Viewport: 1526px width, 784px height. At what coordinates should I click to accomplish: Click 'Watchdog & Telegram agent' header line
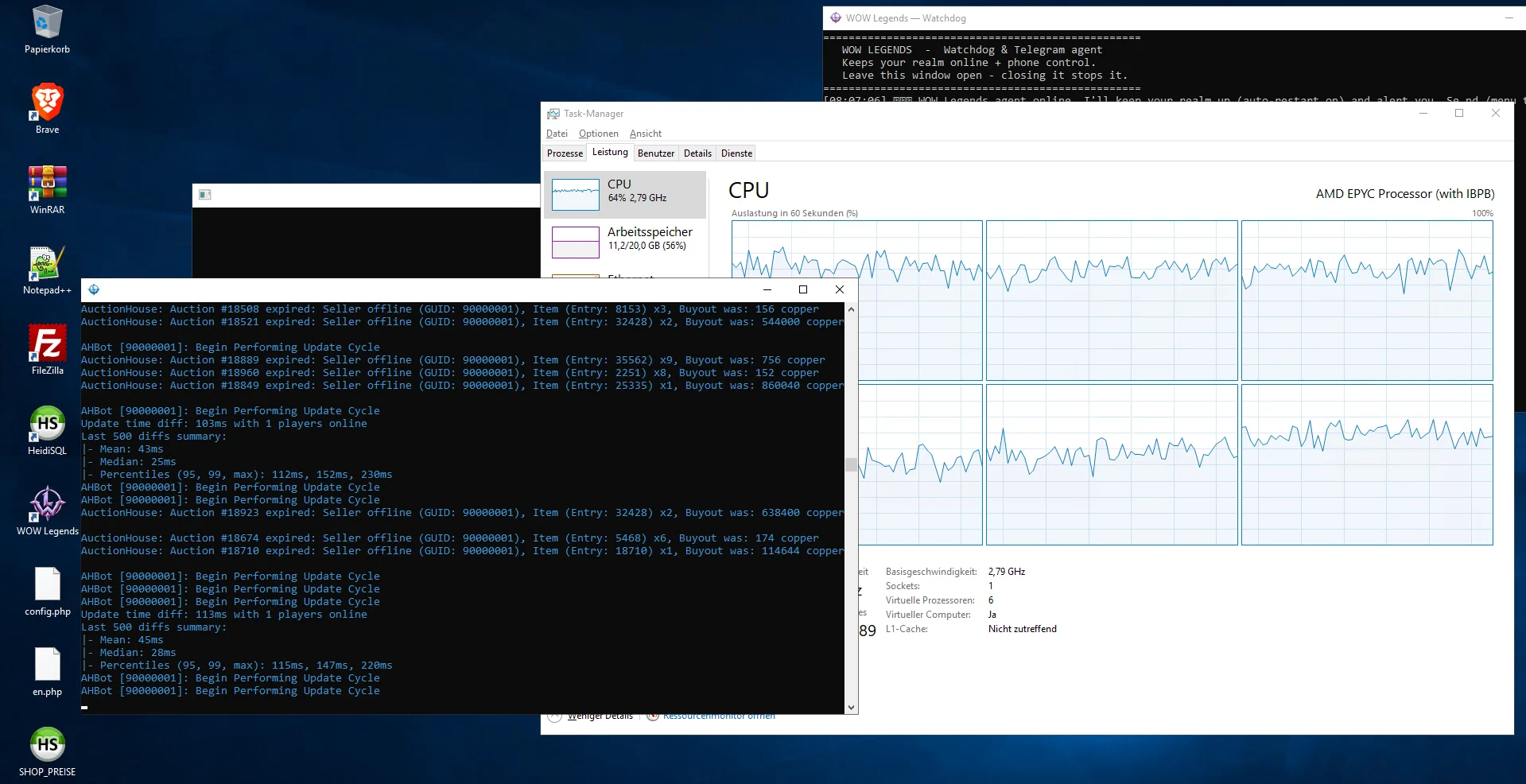click(1023, 50)
